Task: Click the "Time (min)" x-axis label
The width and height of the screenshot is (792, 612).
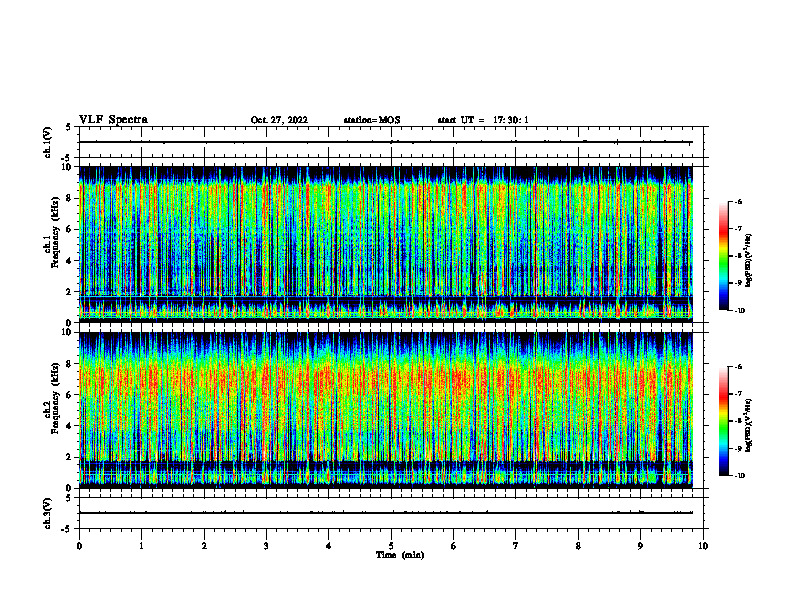Action: (x=400, y=555)
